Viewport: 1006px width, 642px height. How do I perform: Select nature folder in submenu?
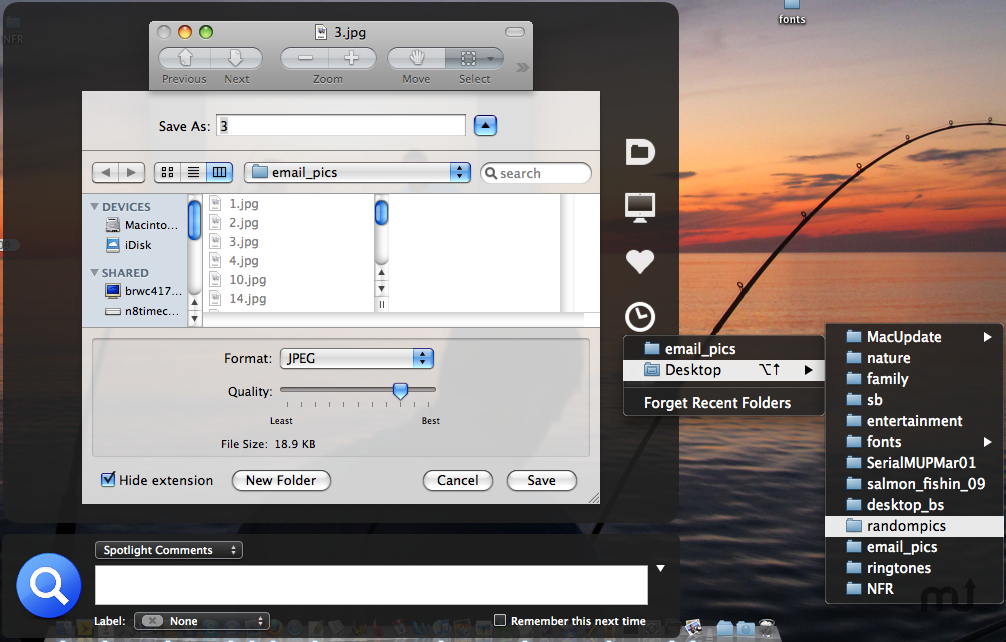pyautogui.click(x=914, y=358)
